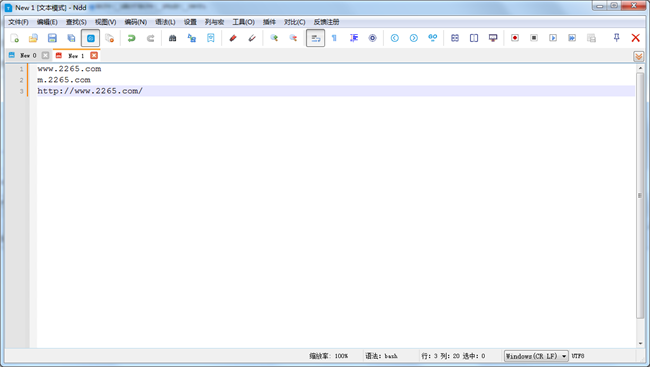Click the http://www.2265.com/ line
This screenshot has width=650, height=367.
point(336,91)
